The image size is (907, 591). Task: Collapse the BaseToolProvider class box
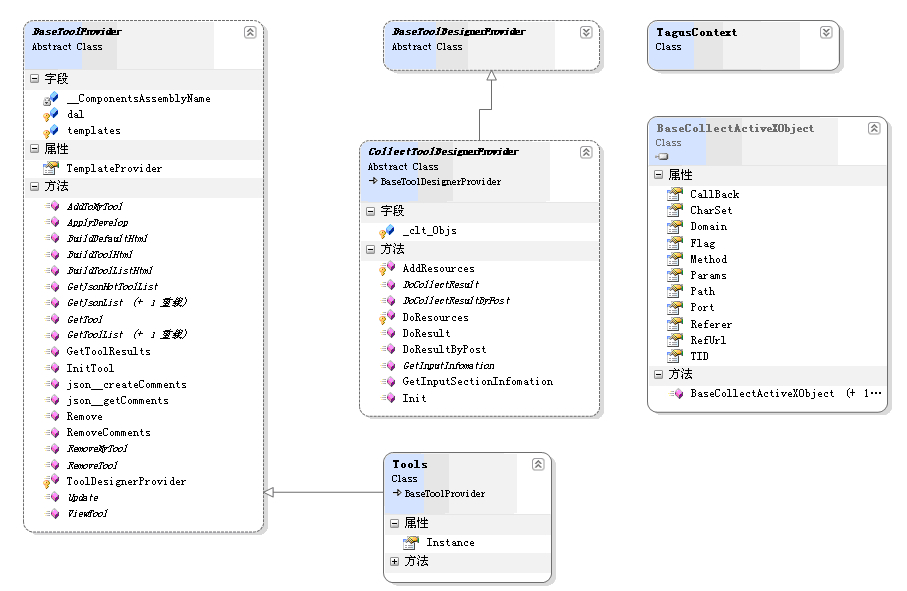(250, 33)
